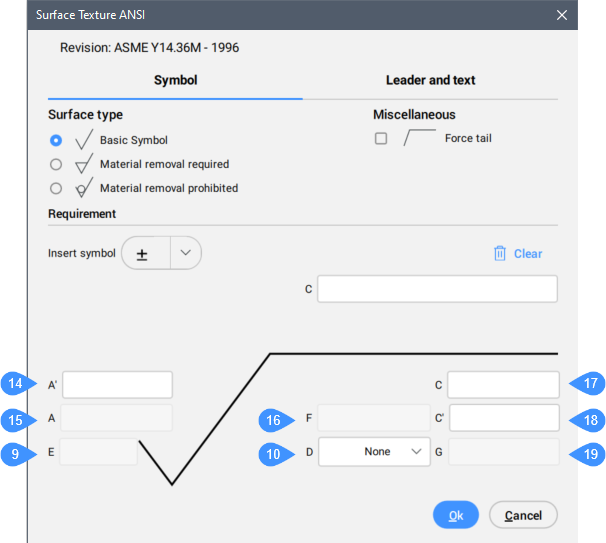Viewport: 606px width, 543px height.
Task: Close the Surface Texture ANSI dialog
Action: (562, 16)
